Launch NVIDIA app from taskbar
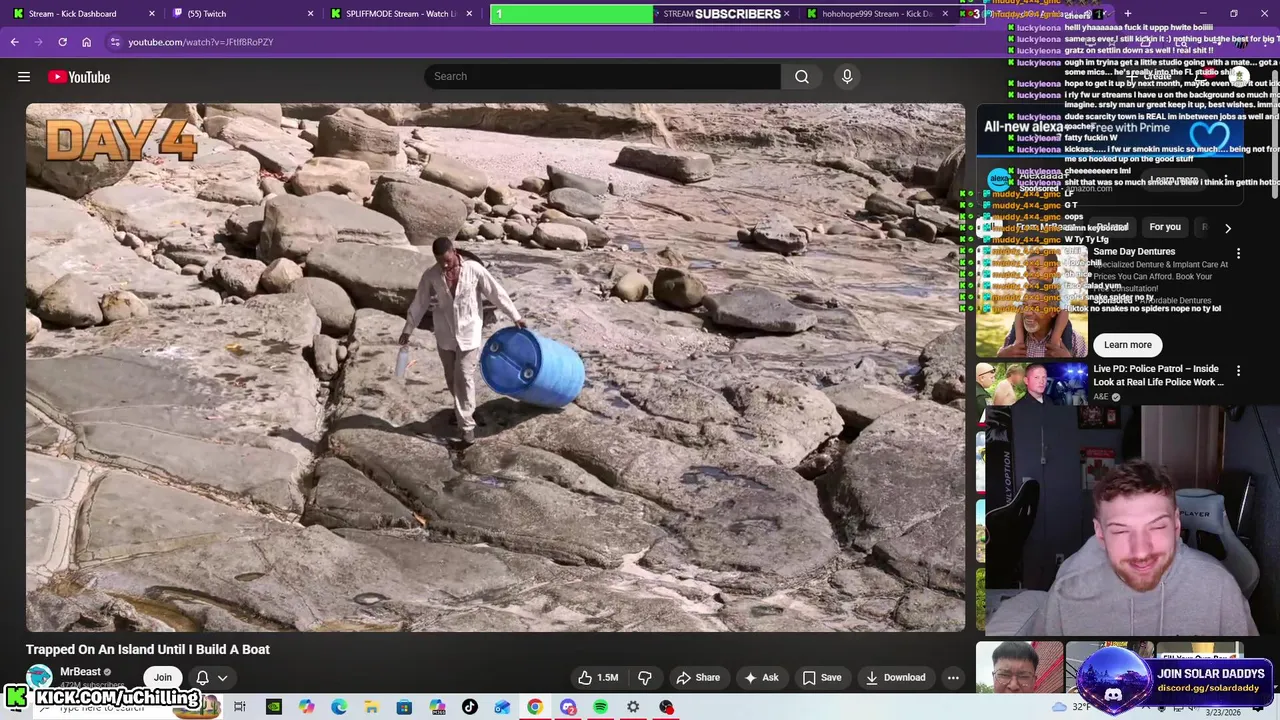 [273, 707]
